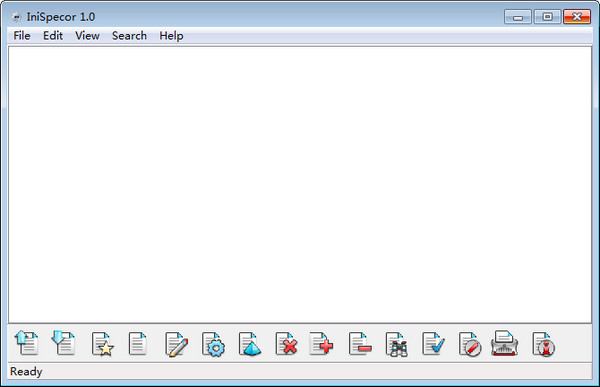Open the File menu

pos(22,36)
